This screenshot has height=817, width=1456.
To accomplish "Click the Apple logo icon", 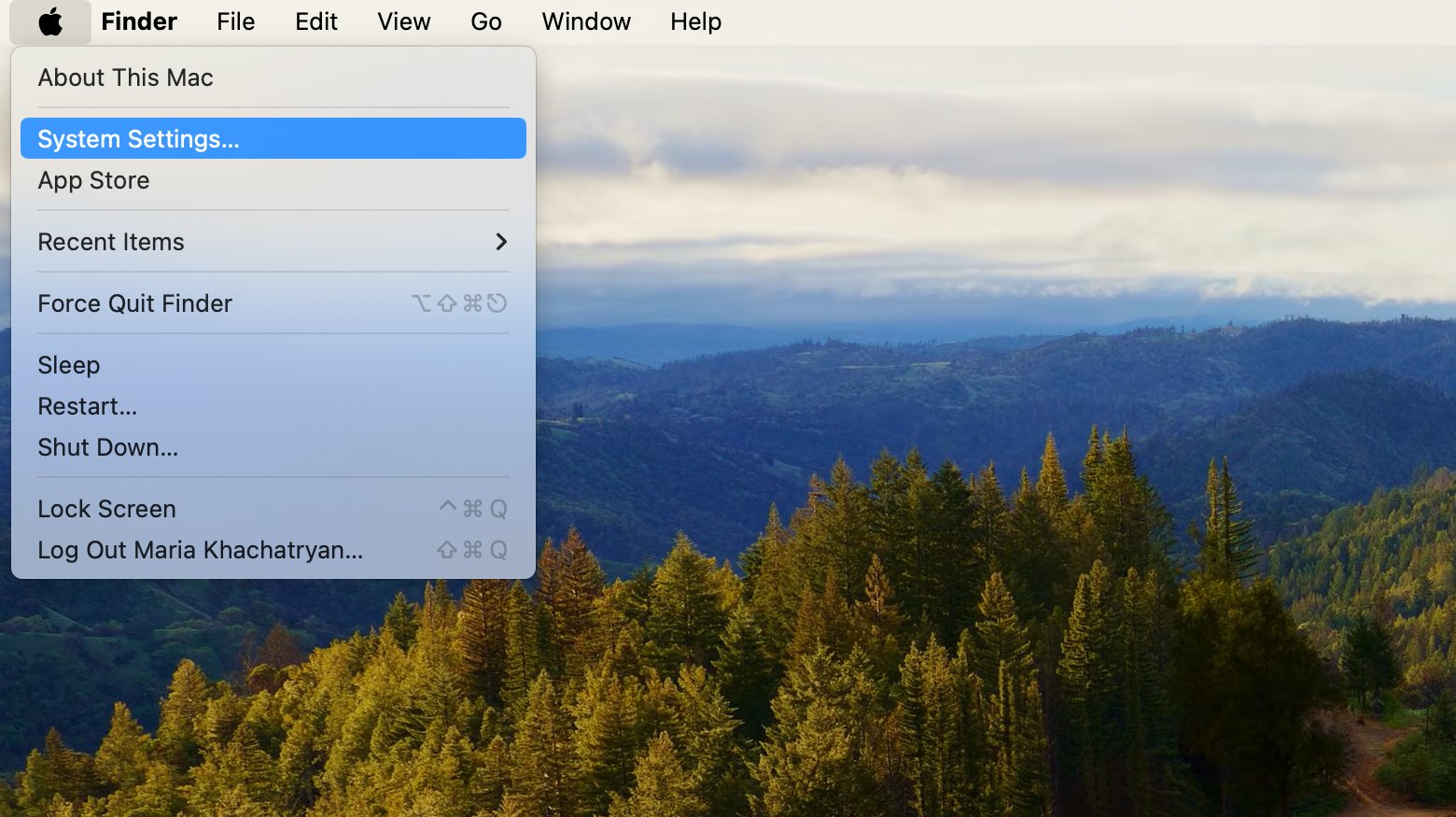I will point(50,21).
